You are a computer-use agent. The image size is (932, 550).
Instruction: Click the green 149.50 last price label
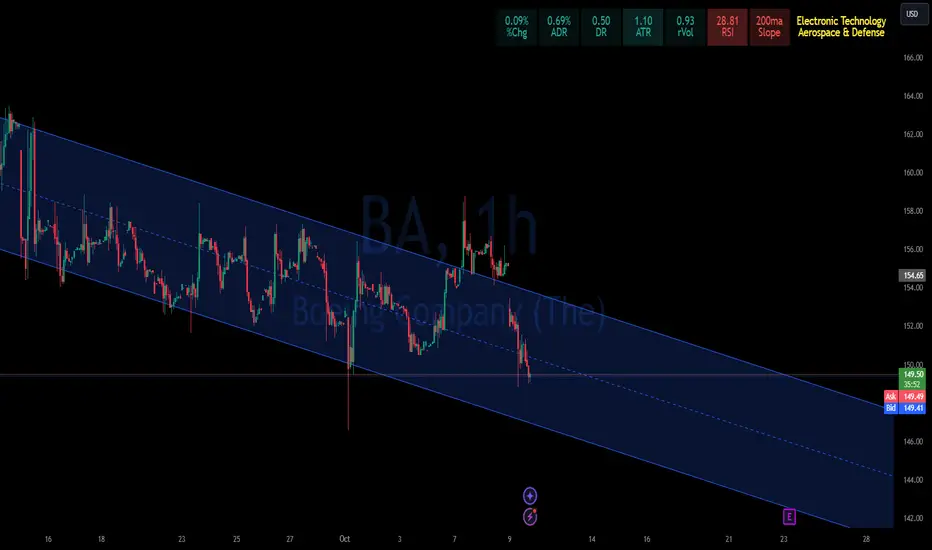[x=913, y=374]
